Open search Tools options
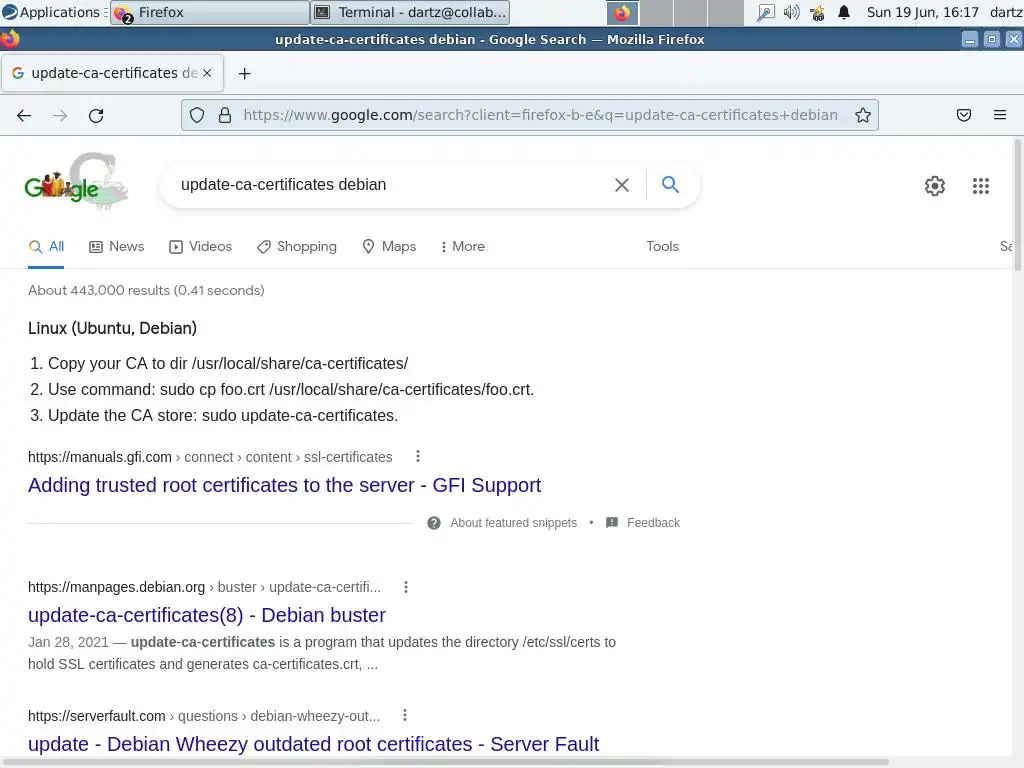This screenshot has width=1024, height=768. [662, 247]
